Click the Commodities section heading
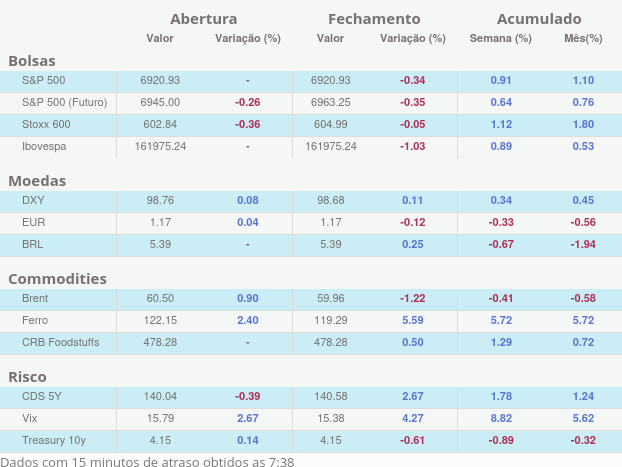The image size is (622, 467). [x=57, y=279]
